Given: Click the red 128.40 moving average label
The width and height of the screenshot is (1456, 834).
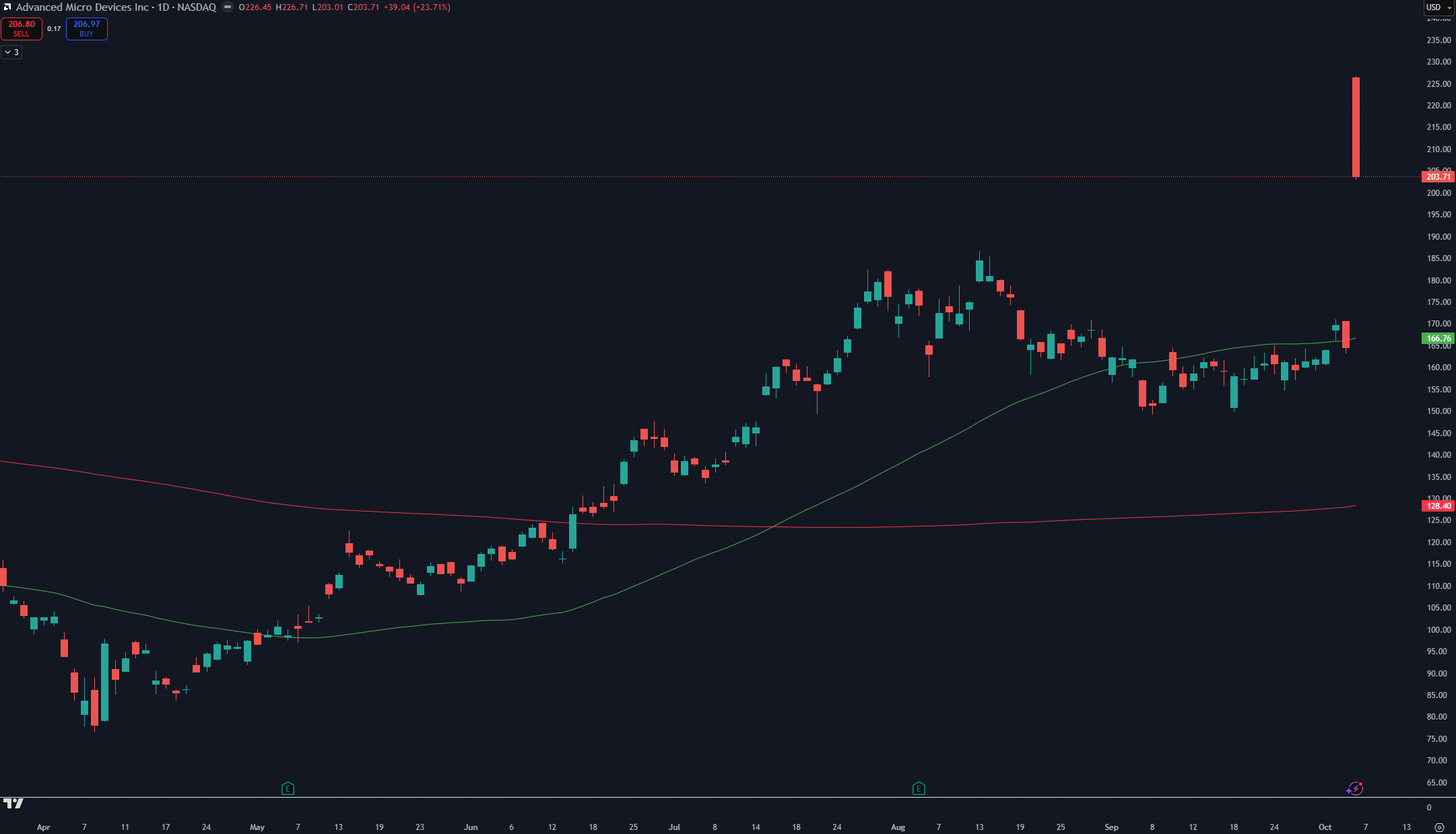Looking at the screenshot, I should 1438,506.
